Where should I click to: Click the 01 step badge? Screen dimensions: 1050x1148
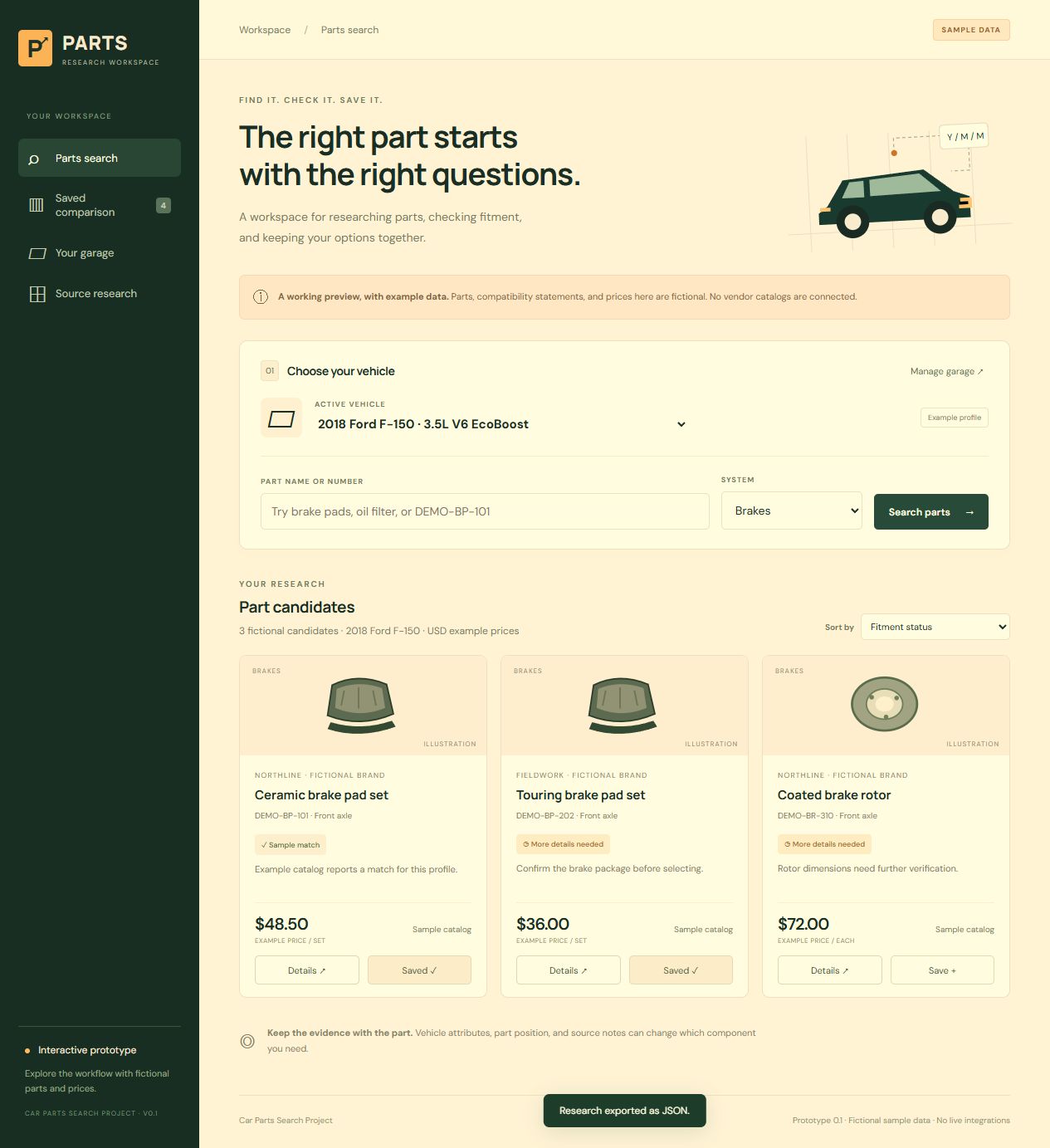pyautogui.click(x=270, y=371)
